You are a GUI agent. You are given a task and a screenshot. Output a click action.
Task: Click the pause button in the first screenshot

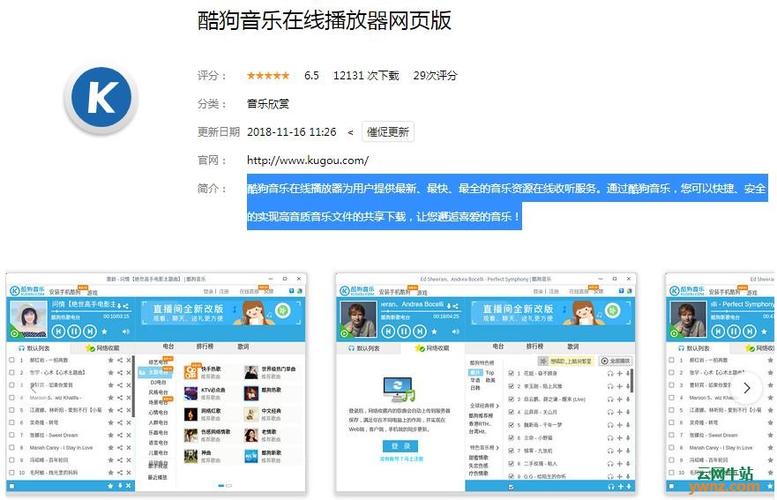(74, 331)
